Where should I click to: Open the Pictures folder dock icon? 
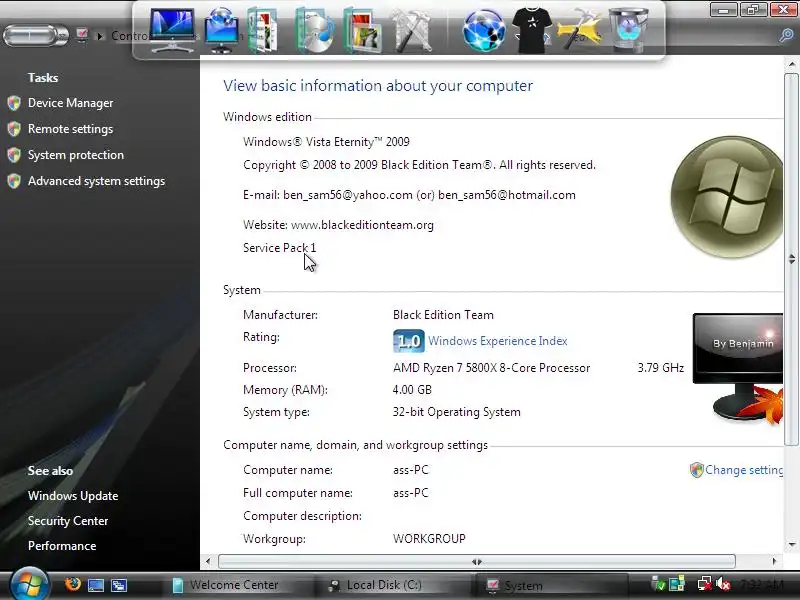(362, 32)
